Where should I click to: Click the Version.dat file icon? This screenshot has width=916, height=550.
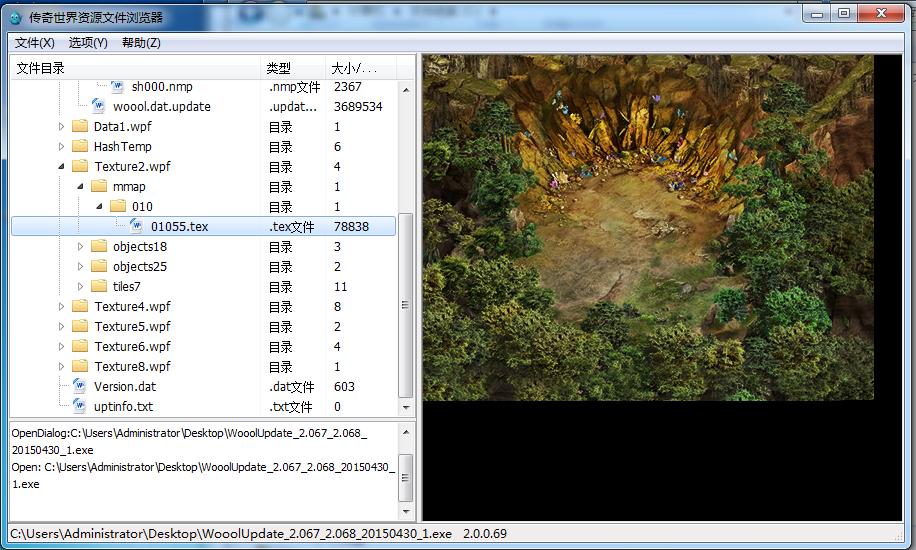79,386
